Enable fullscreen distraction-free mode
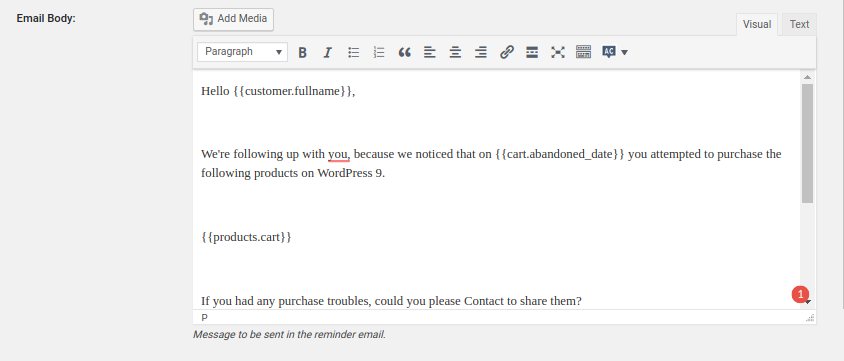Image resolution: width=844 pixels, height=361 pixels. click(558, 52)
